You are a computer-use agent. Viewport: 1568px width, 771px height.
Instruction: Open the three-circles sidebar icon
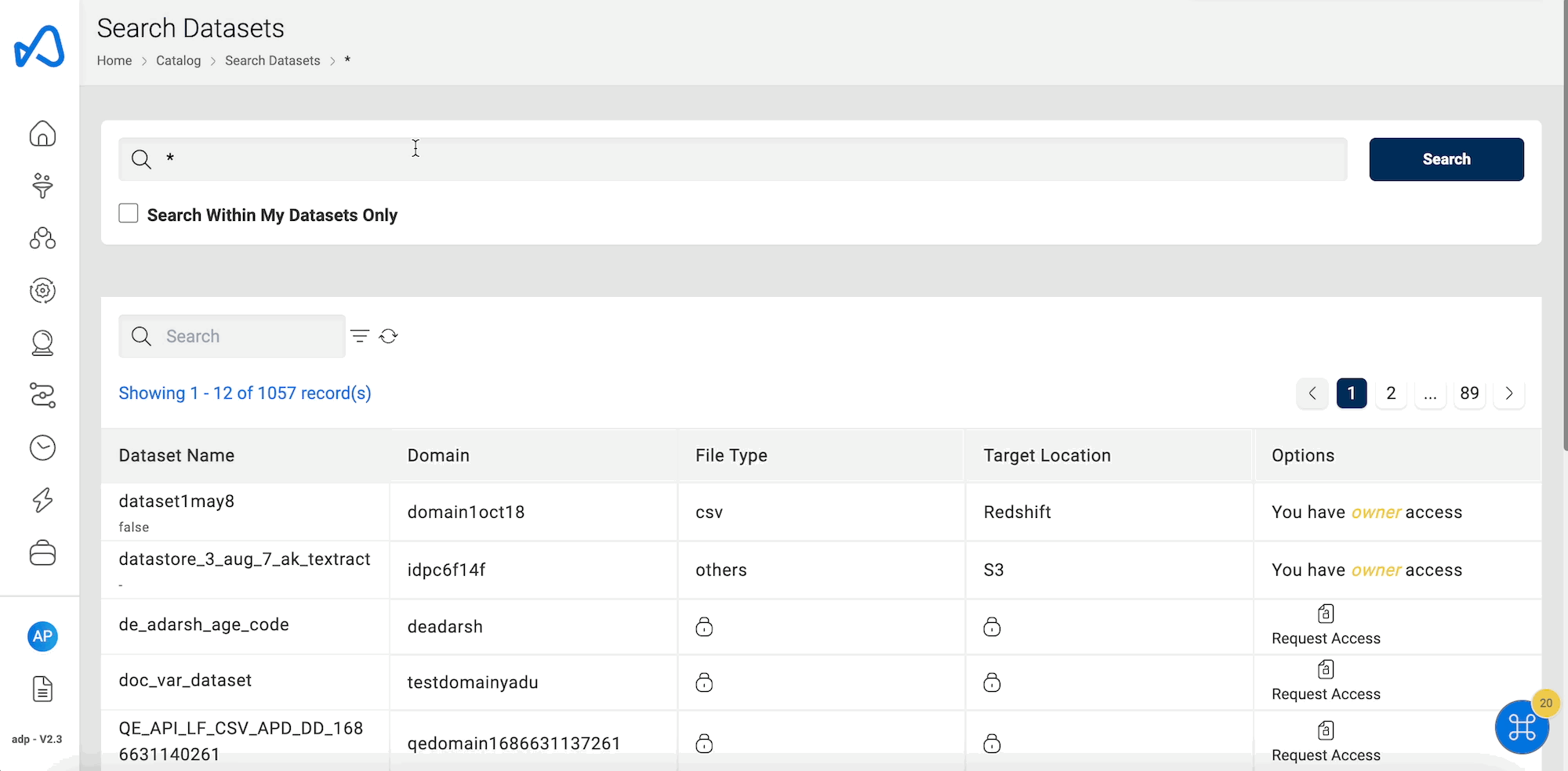(x=42, y=238)
